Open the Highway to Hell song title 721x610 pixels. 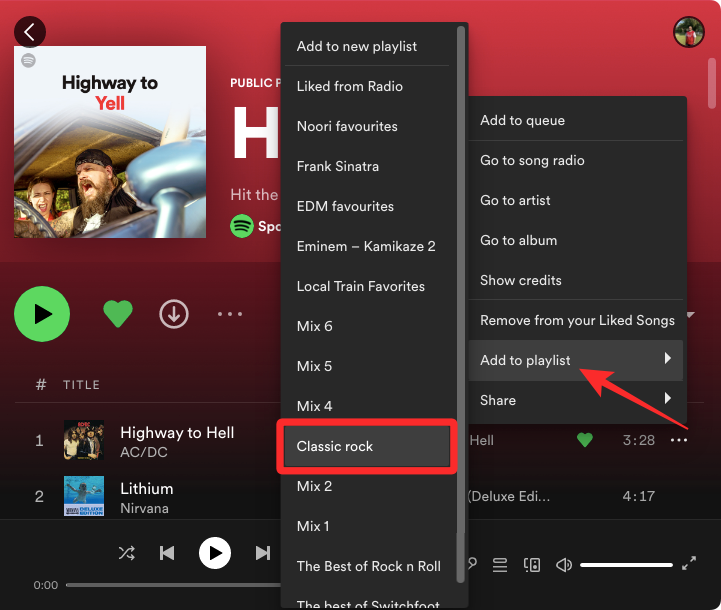177,433
